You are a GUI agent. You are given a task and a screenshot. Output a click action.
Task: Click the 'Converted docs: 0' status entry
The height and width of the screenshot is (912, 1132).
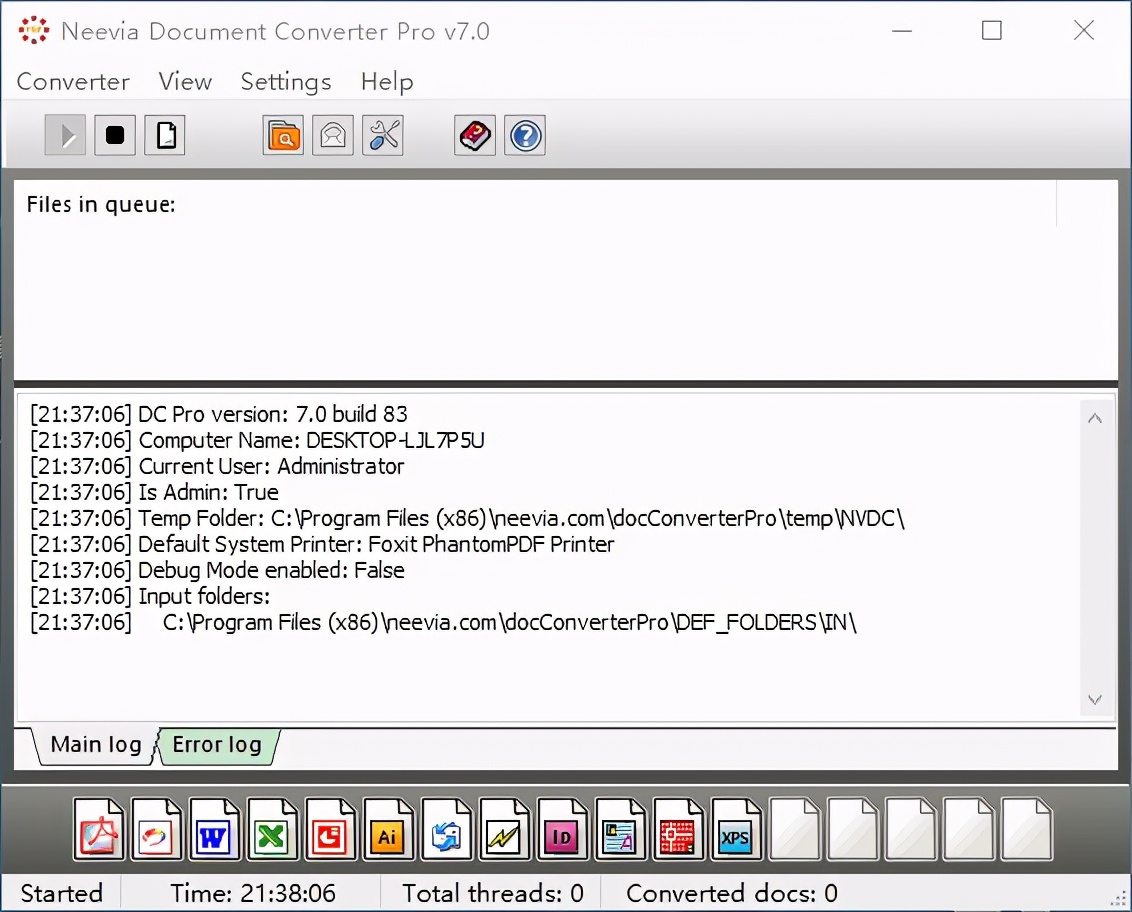pos(731,893)
